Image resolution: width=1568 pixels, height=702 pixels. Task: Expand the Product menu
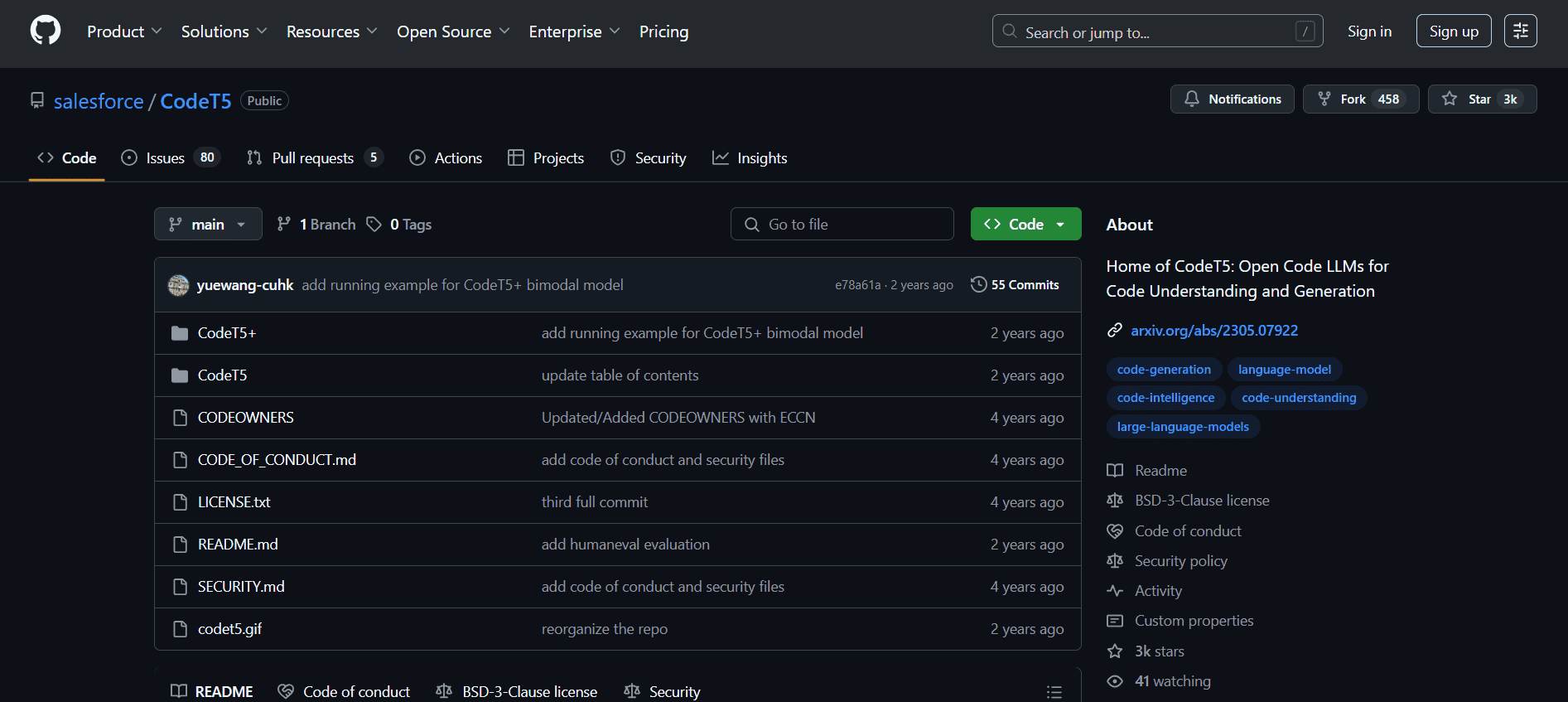[x=124, y=31]
